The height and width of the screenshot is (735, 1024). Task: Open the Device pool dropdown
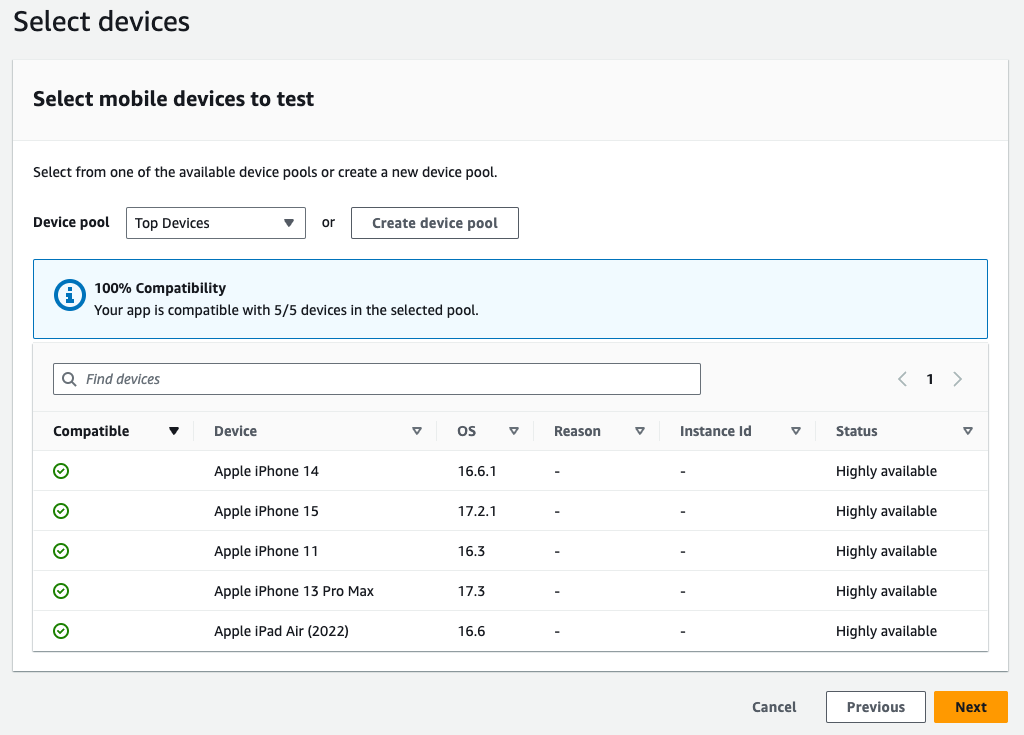(215, 223)
